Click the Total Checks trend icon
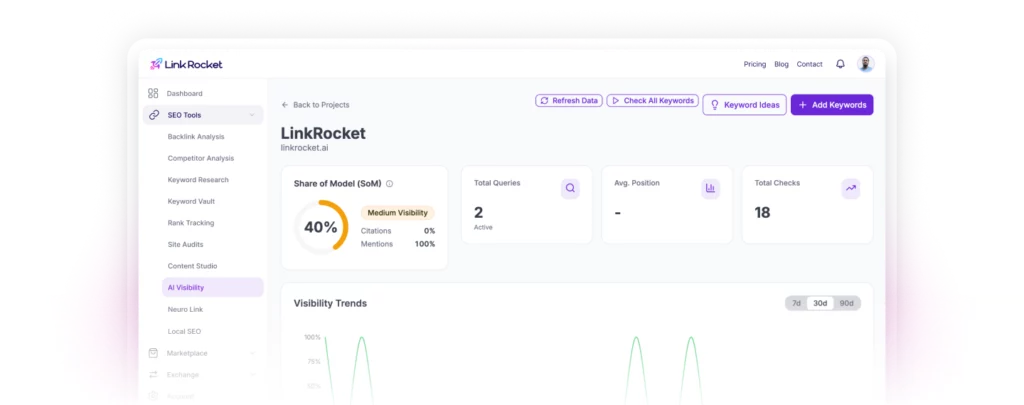The width and height of the screenshot is (1024, 405). [x=851, y=188]
